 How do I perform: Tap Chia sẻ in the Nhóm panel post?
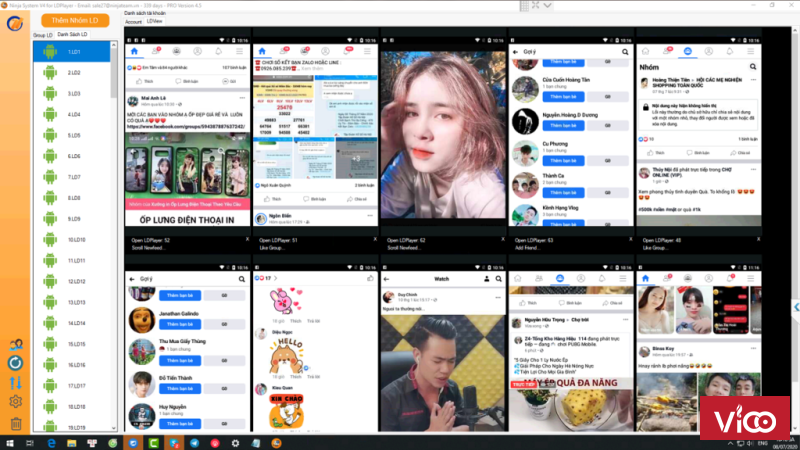tap(740, 153)
